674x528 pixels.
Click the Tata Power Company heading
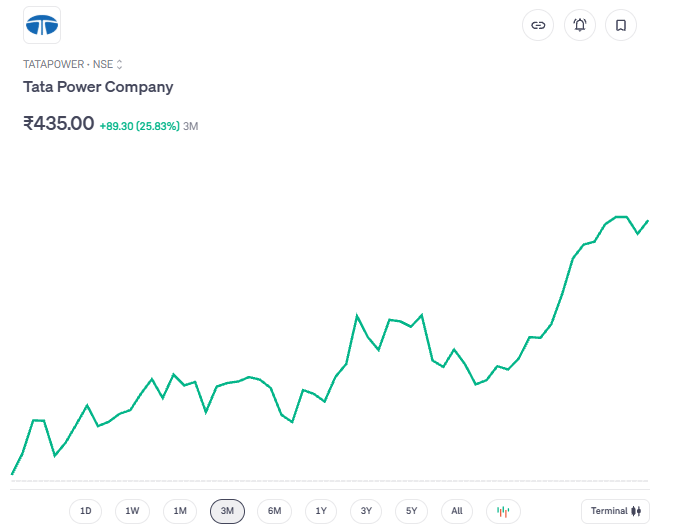point(98,87)
